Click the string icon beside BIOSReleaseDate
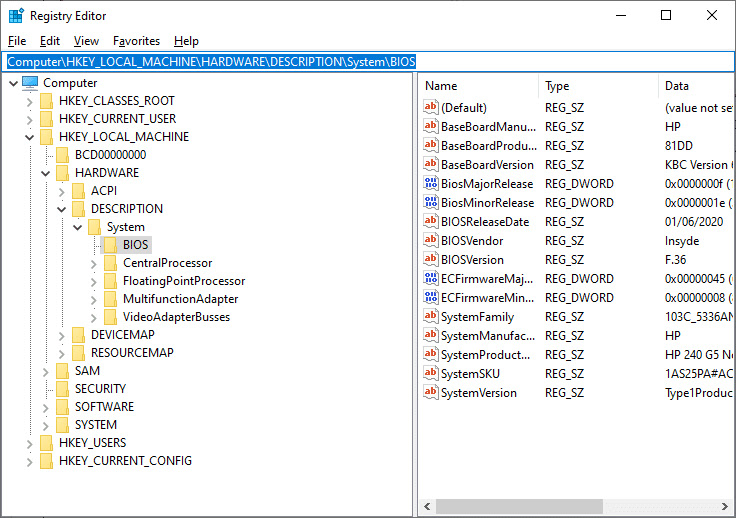736x518 pixels. pos(430,221)
